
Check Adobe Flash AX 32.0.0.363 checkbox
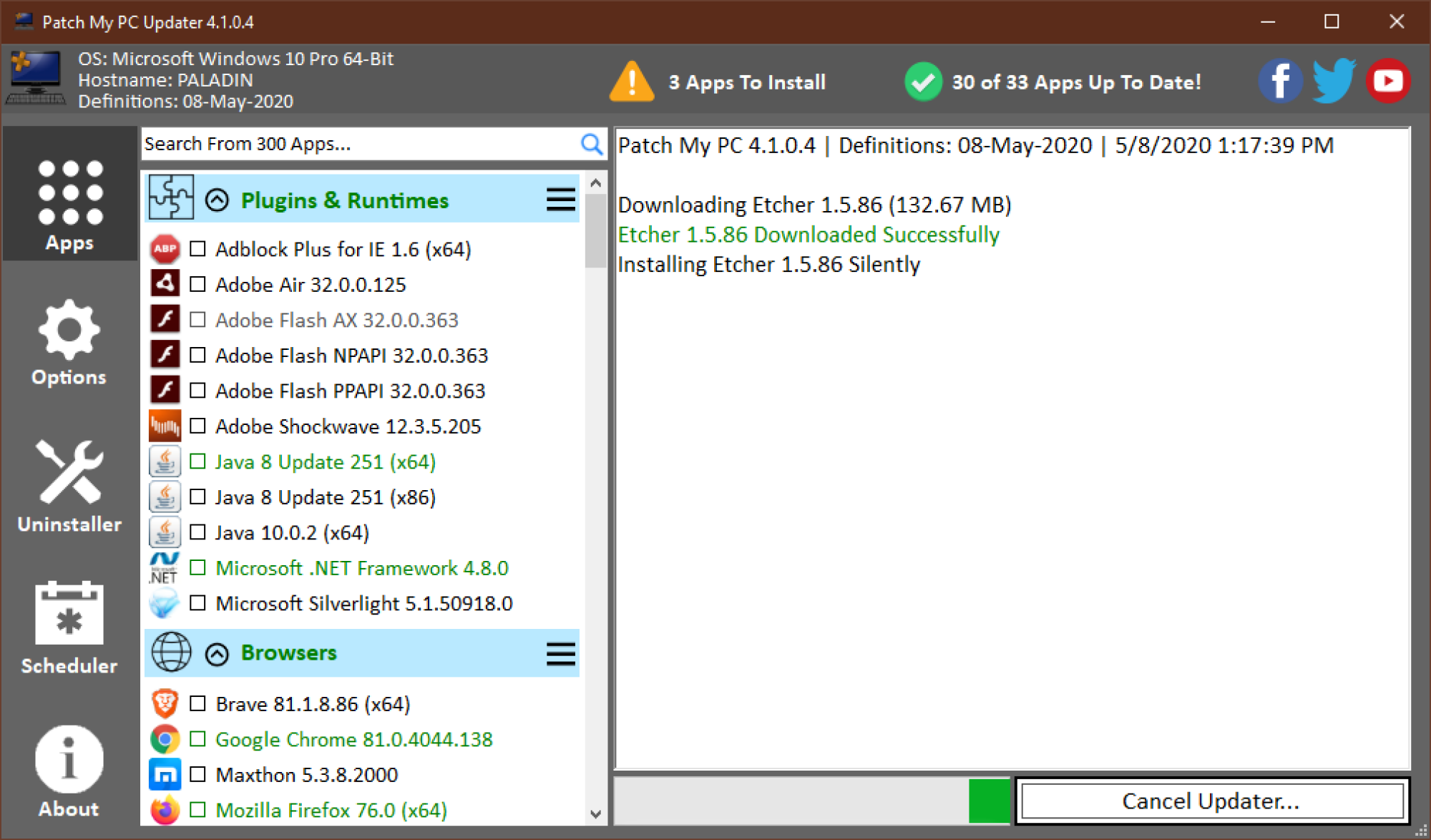pos(197,320)
